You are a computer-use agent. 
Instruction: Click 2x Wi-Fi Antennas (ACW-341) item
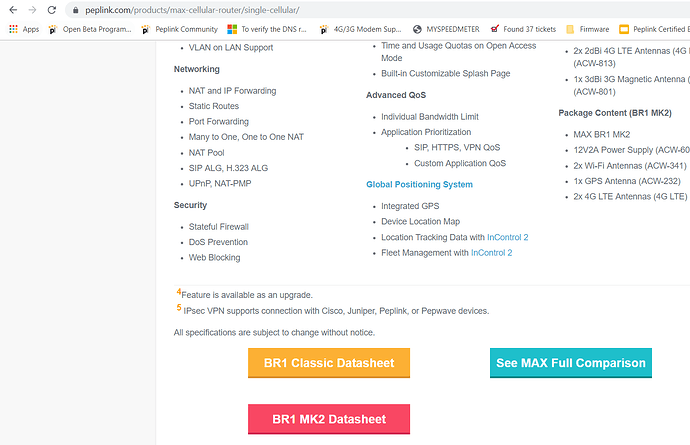point(630,166)
